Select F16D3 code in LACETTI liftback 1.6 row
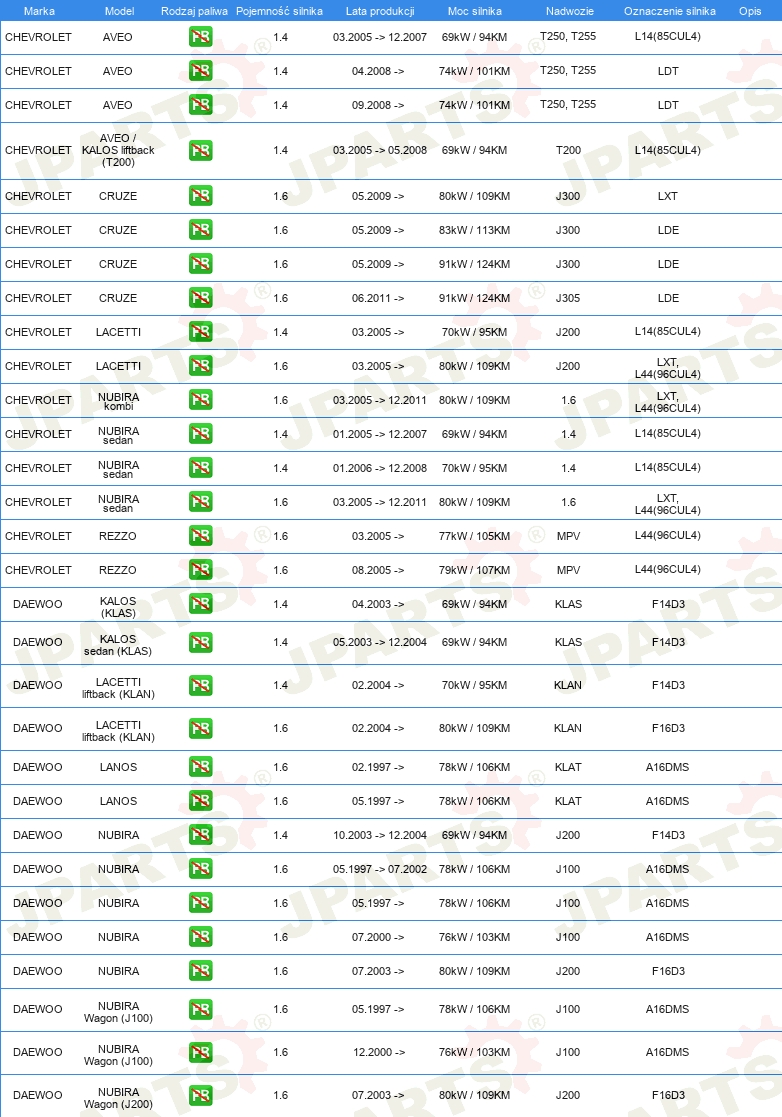This screenshot has width=782, height=1117. click(x=668, y=728)
